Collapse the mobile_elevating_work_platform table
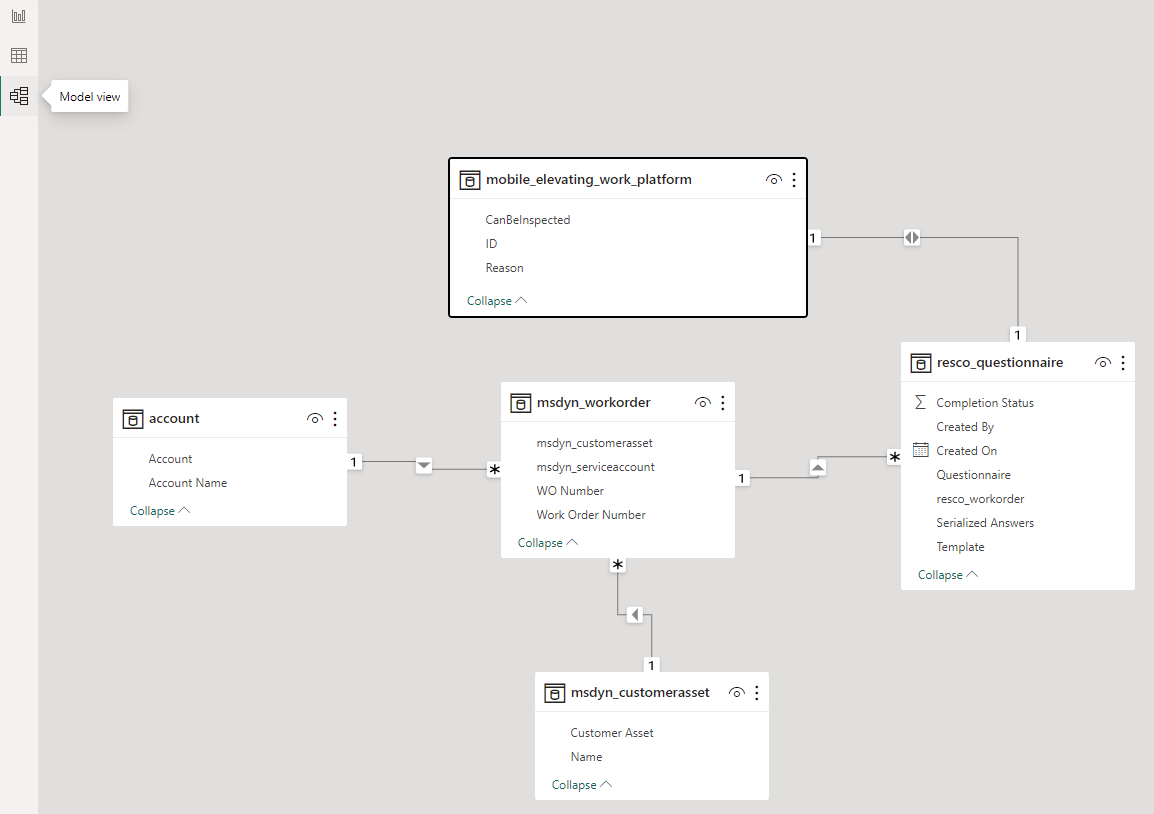This screenshot has height=814, width=1154. (496, 301)
